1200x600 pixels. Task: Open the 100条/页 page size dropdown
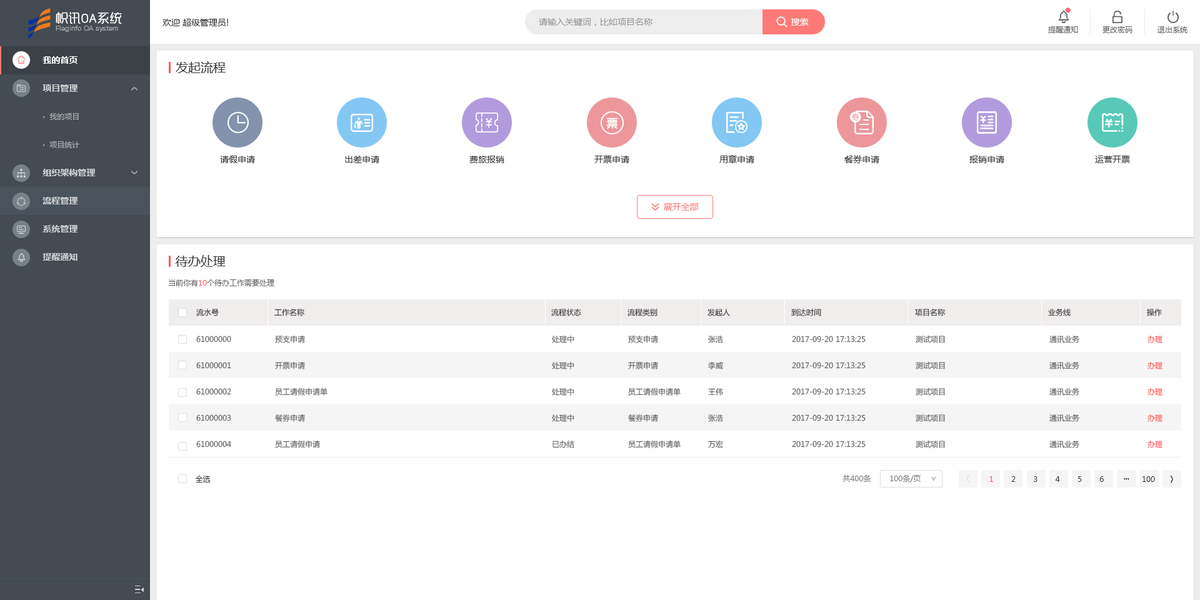pyautogui.click(x=911, y=479)
